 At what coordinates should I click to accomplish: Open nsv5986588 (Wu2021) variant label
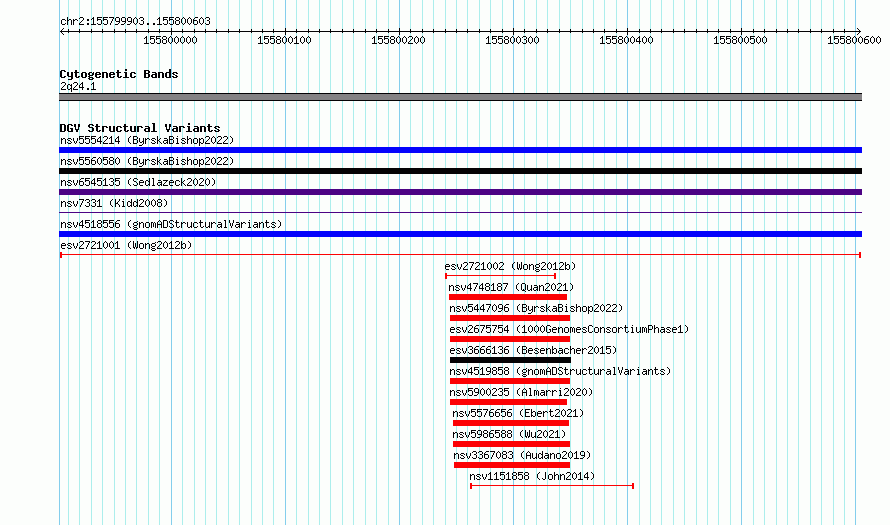509,434
